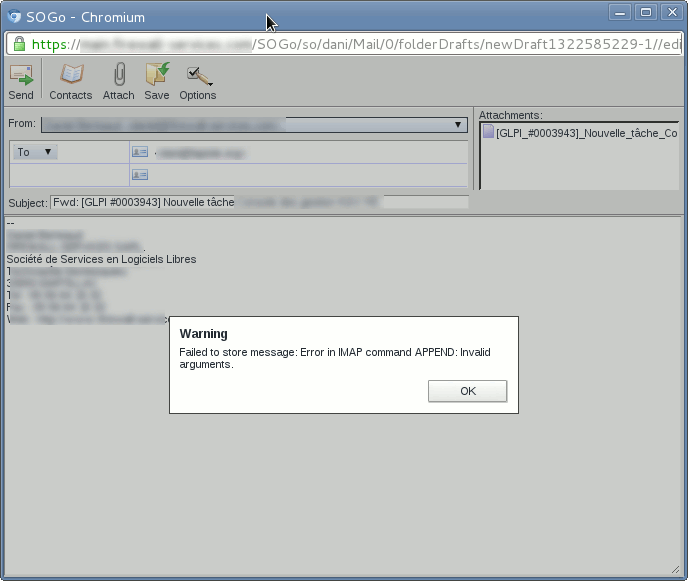Maximize the SOGo Chromium window
The image size is (688, 581).
[647, 13]
